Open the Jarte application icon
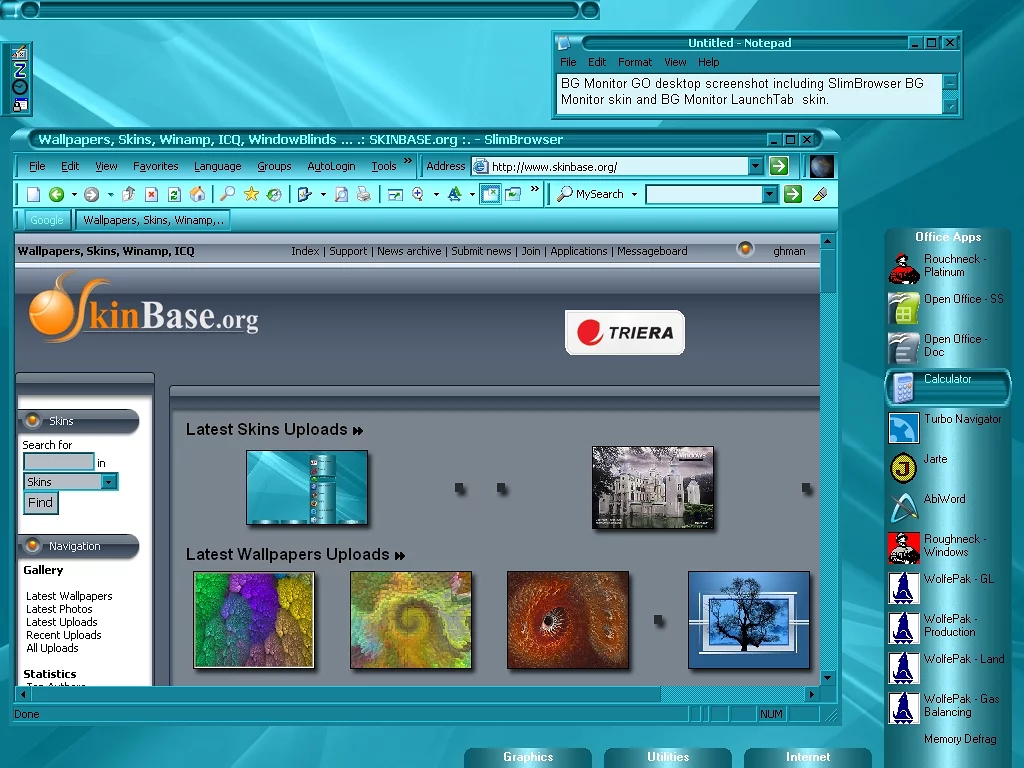Screen dimensions: 1024x768 pos(904,467)
